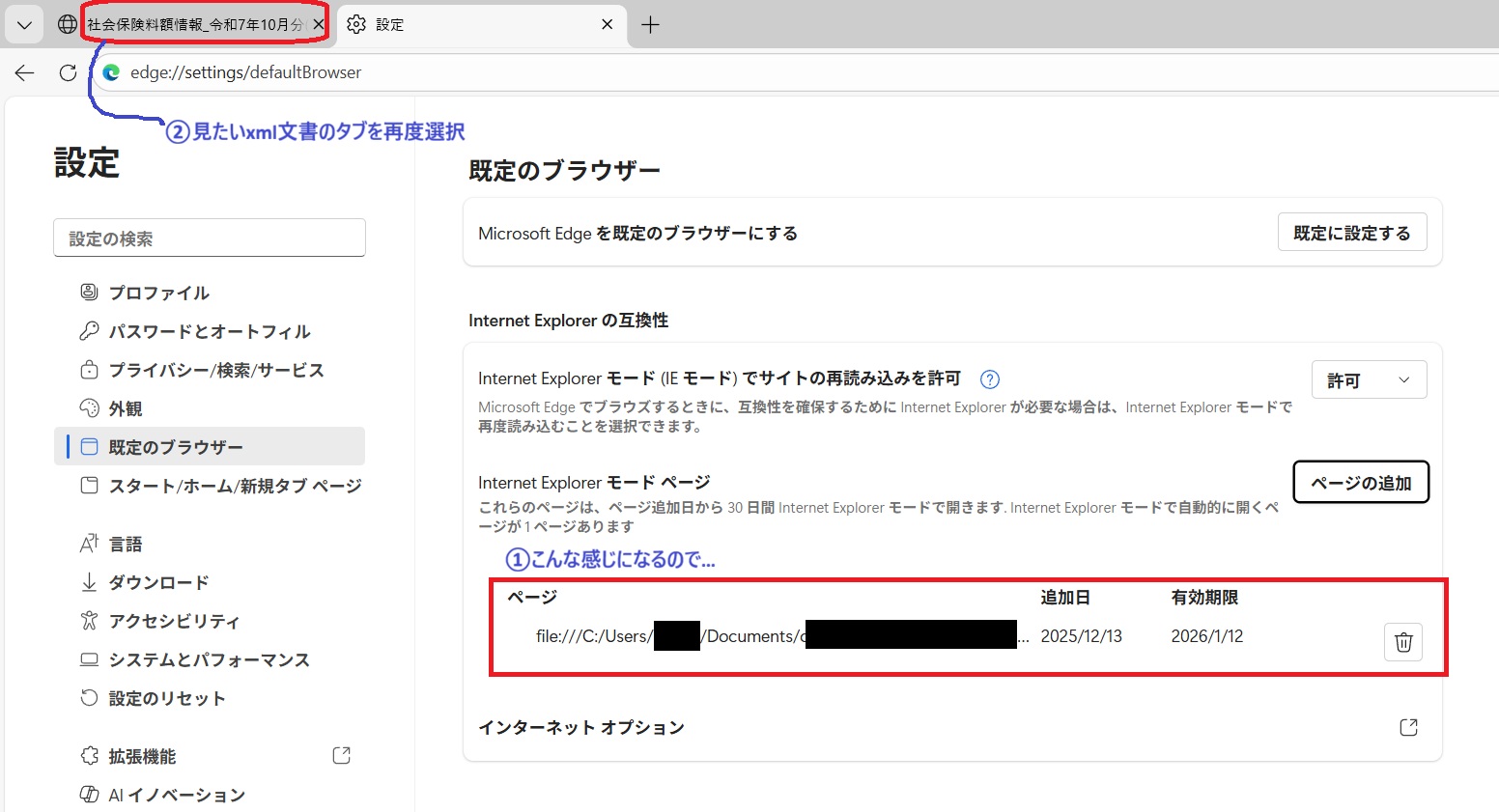1499x812 pixels.
Task: Click the 設定の検索 search field
Action: (210, 238)
